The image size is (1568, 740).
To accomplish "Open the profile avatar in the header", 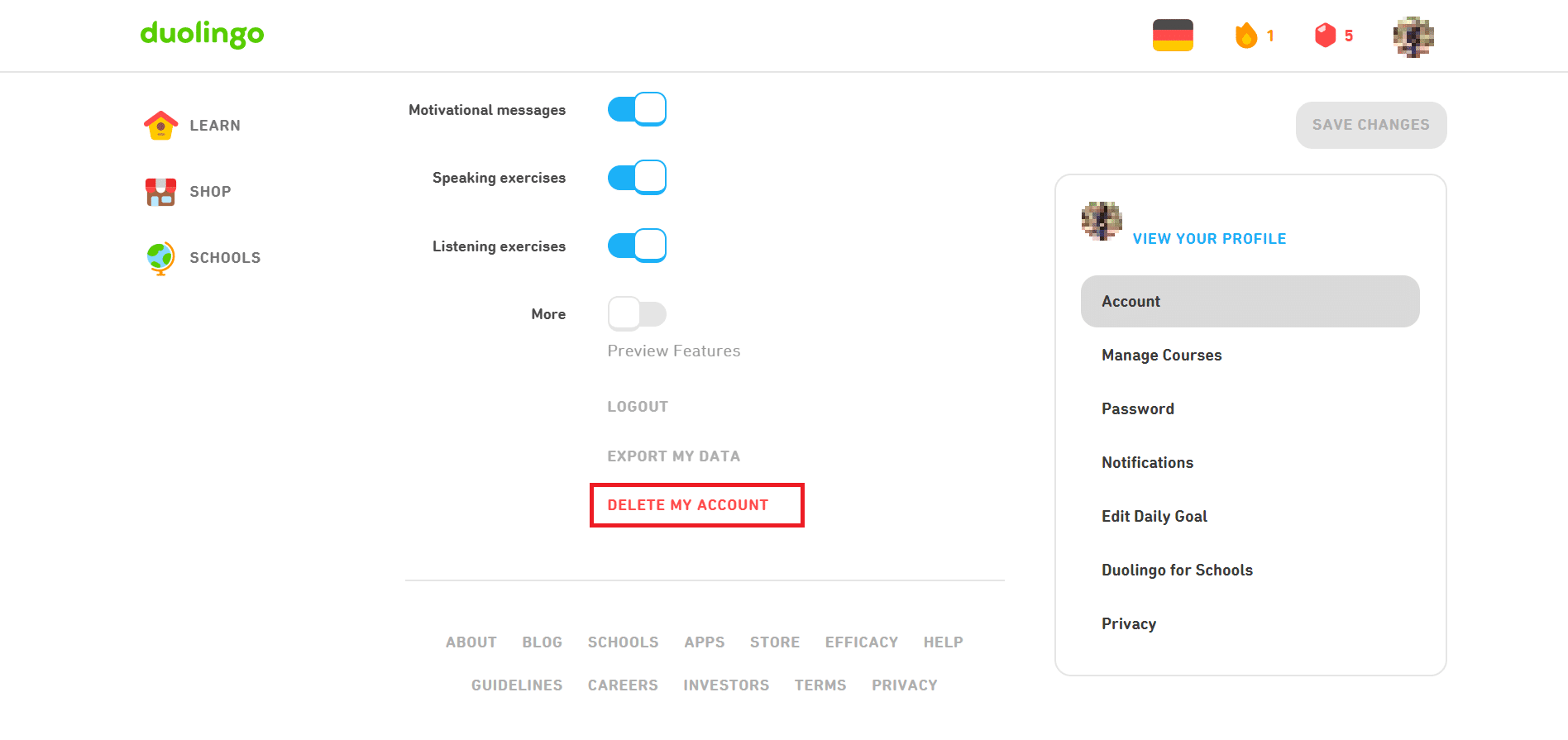I will point(1413,36).
